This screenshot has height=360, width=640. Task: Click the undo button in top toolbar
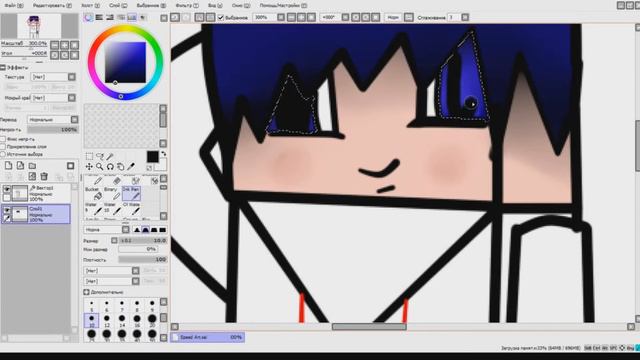click(x=175, y=18)
